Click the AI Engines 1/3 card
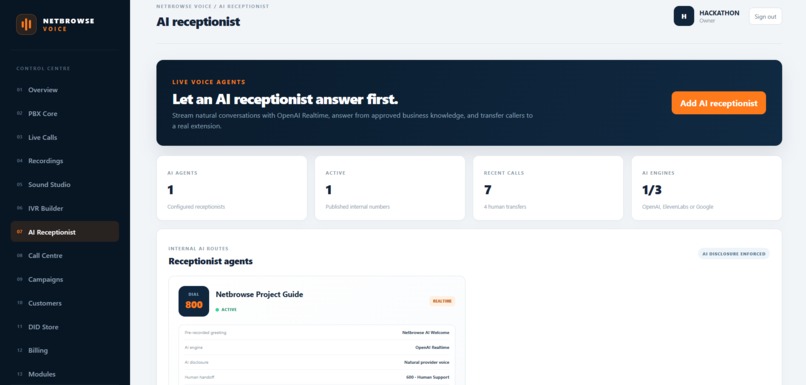Viewport: 806px width, 385px height. [706, 188]
